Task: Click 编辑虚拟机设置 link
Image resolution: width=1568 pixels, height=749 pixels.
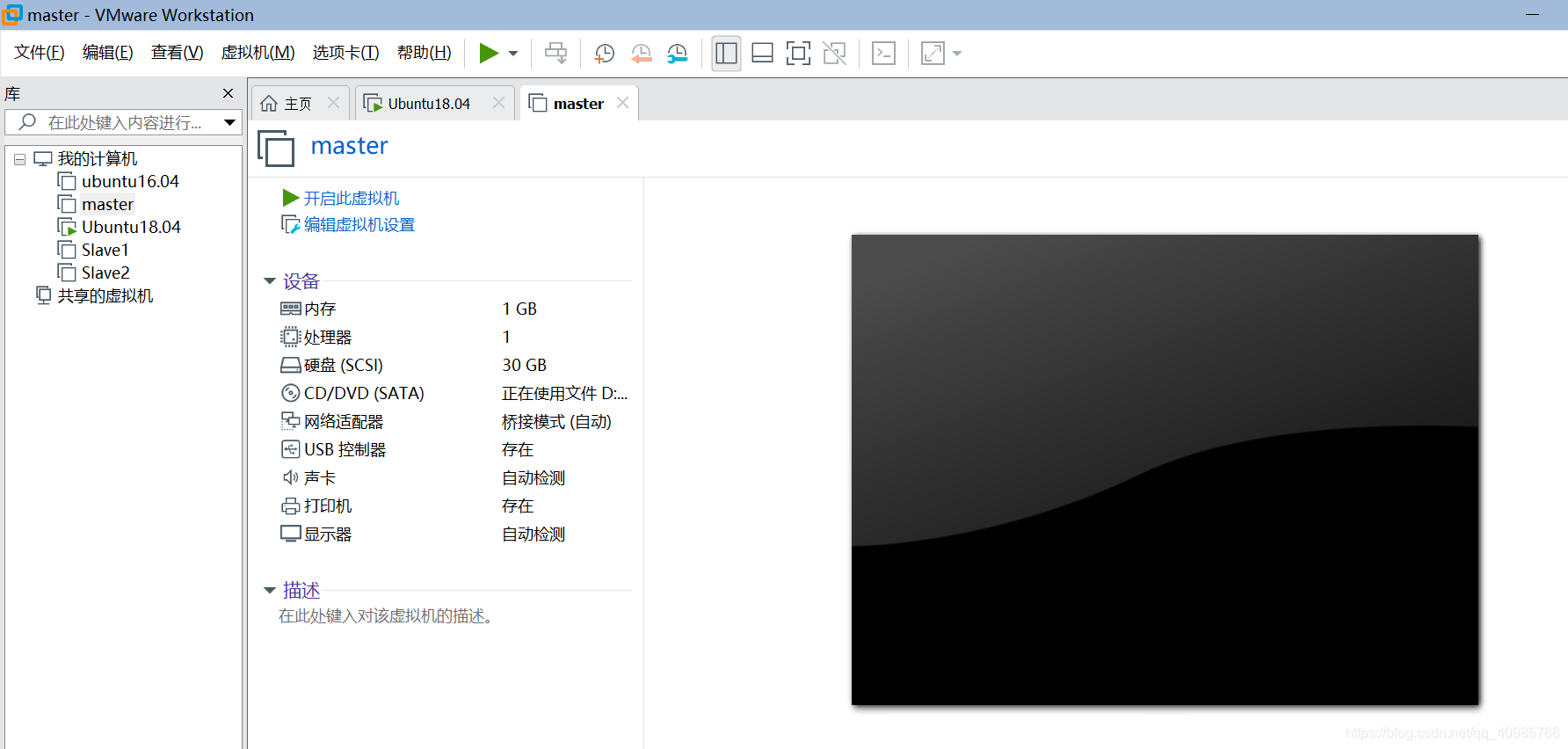Action: pos(359,225)
